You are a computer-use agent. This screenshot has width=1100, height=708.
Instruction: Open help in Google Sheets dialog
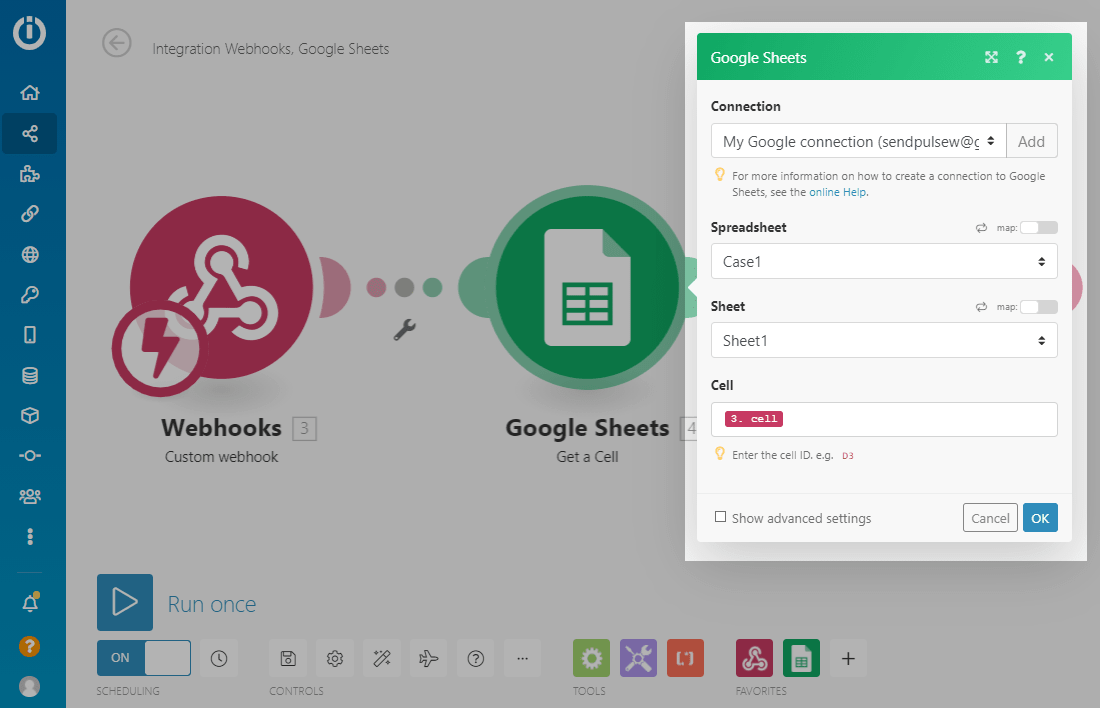pyautogui.click(x=1021, y=57)
